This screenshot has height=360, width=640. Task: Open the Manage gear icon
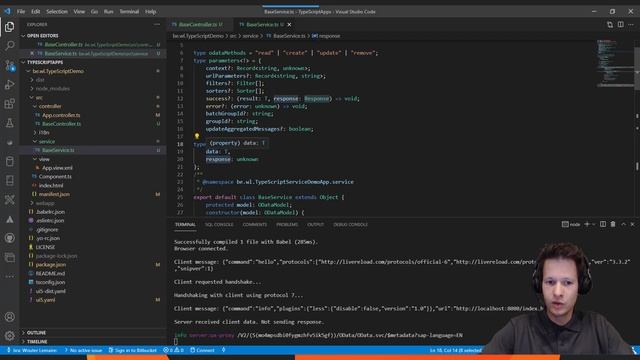tap(9, 336)
